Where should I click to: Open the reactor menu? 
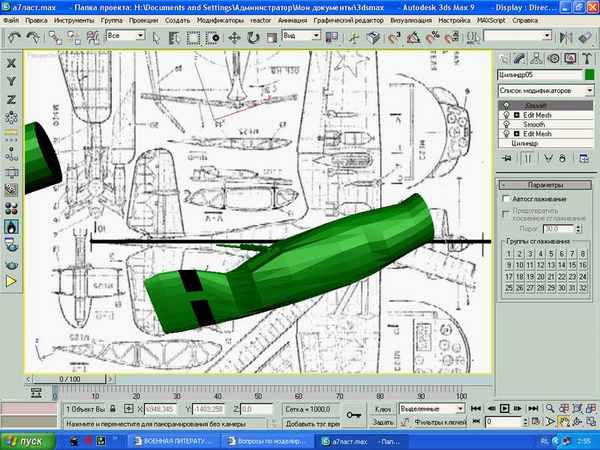tap(261, 20)
